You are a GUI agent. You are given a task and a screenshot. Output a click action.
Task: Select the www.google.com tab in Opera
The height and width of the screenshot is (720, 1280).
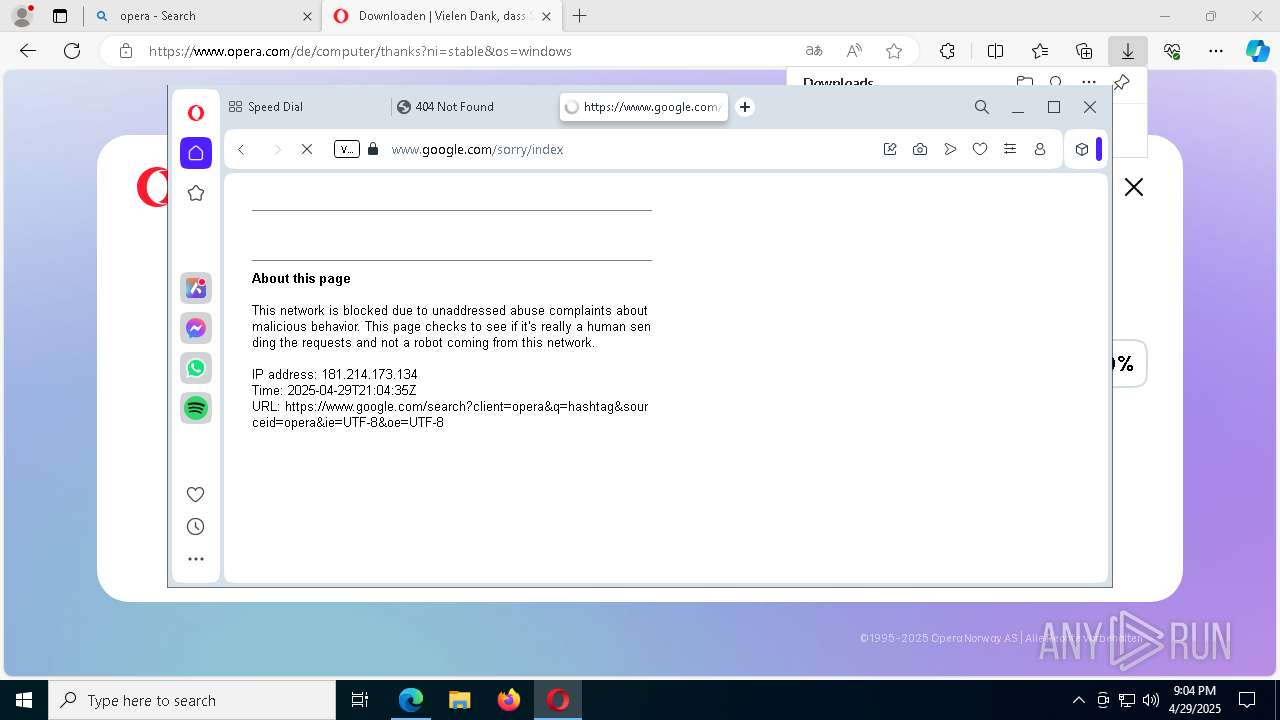click(644, 107)
